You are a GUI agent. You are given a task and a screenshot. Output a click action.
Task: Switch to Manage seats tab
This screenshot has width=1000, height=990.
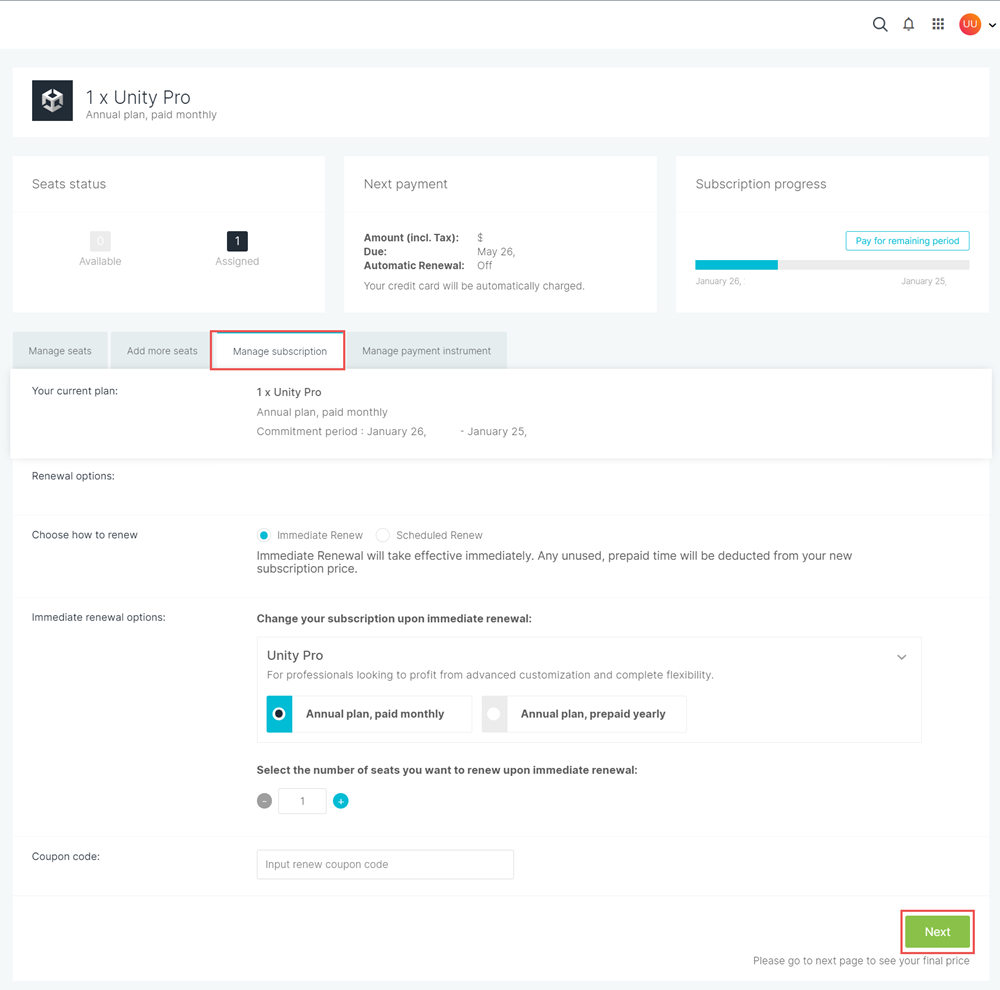tap(60, 351)
